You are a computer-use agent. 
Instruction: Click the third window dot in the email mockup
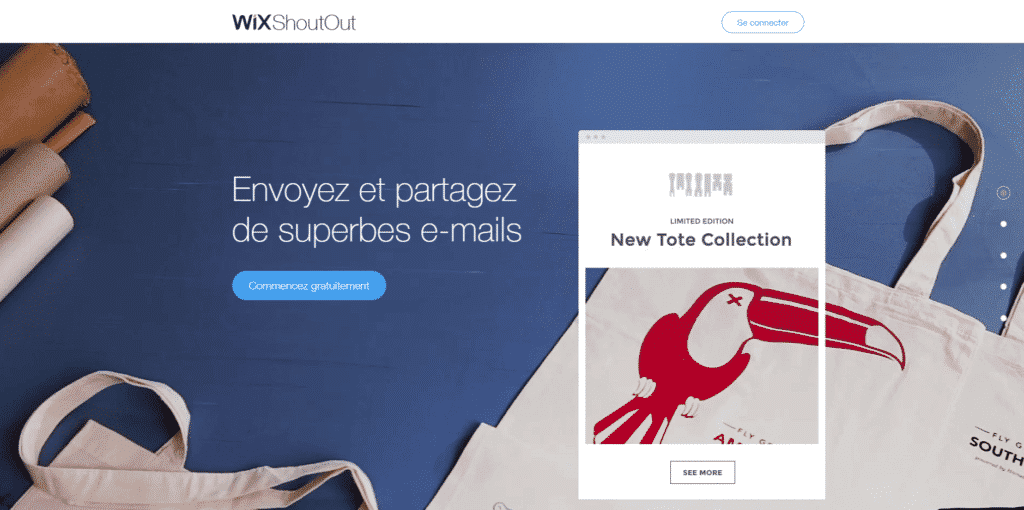(x=603, y=137)
